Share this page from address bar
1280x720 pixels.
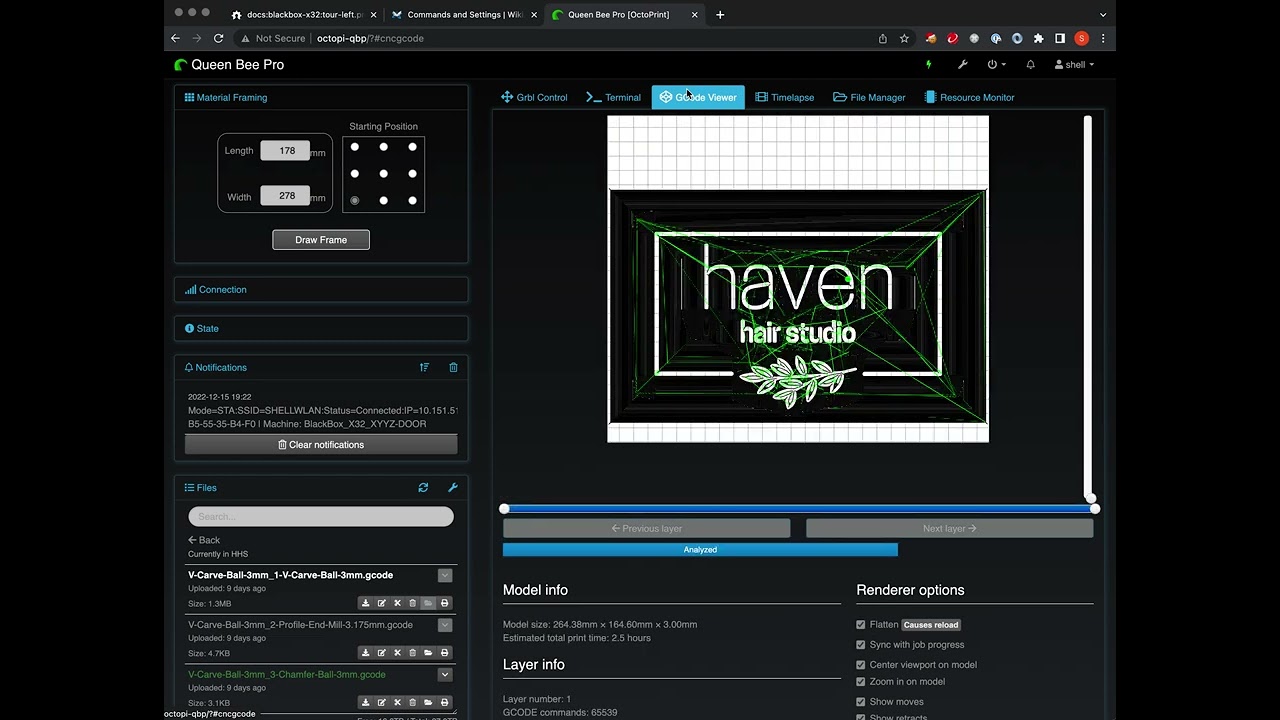pos(883,39)
